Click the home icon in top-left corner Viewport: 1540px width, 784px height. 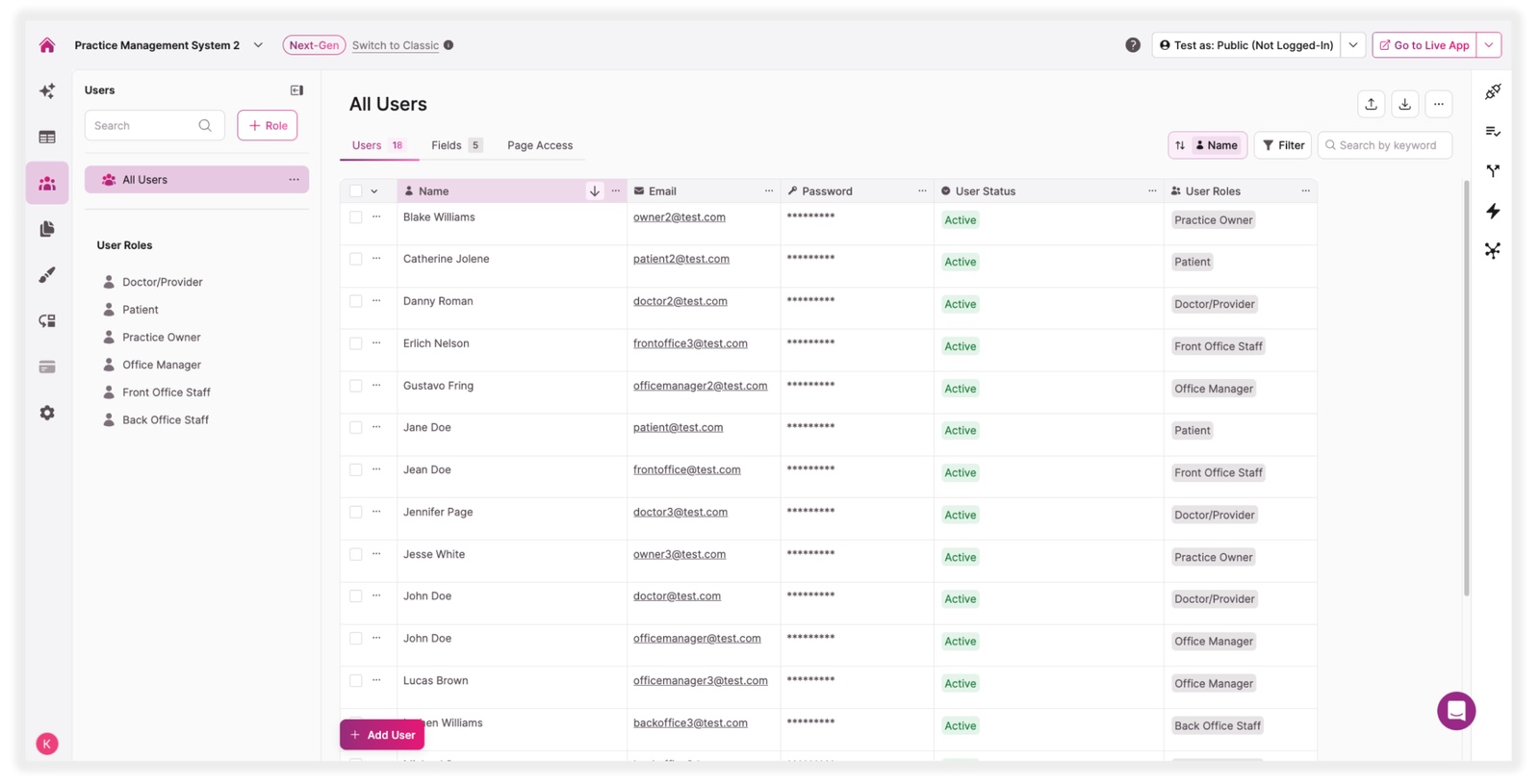pos(47,45)
